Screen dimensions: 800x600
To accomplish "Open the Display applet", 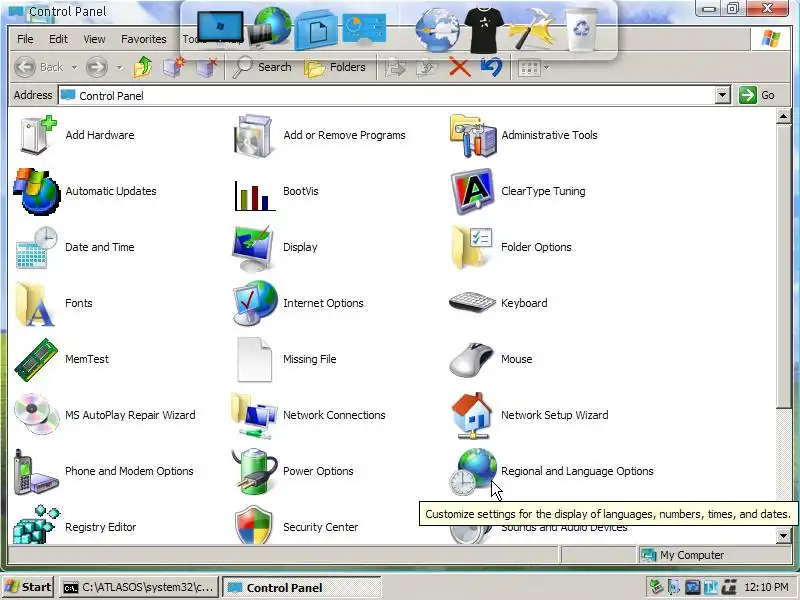I will point(275,247).
